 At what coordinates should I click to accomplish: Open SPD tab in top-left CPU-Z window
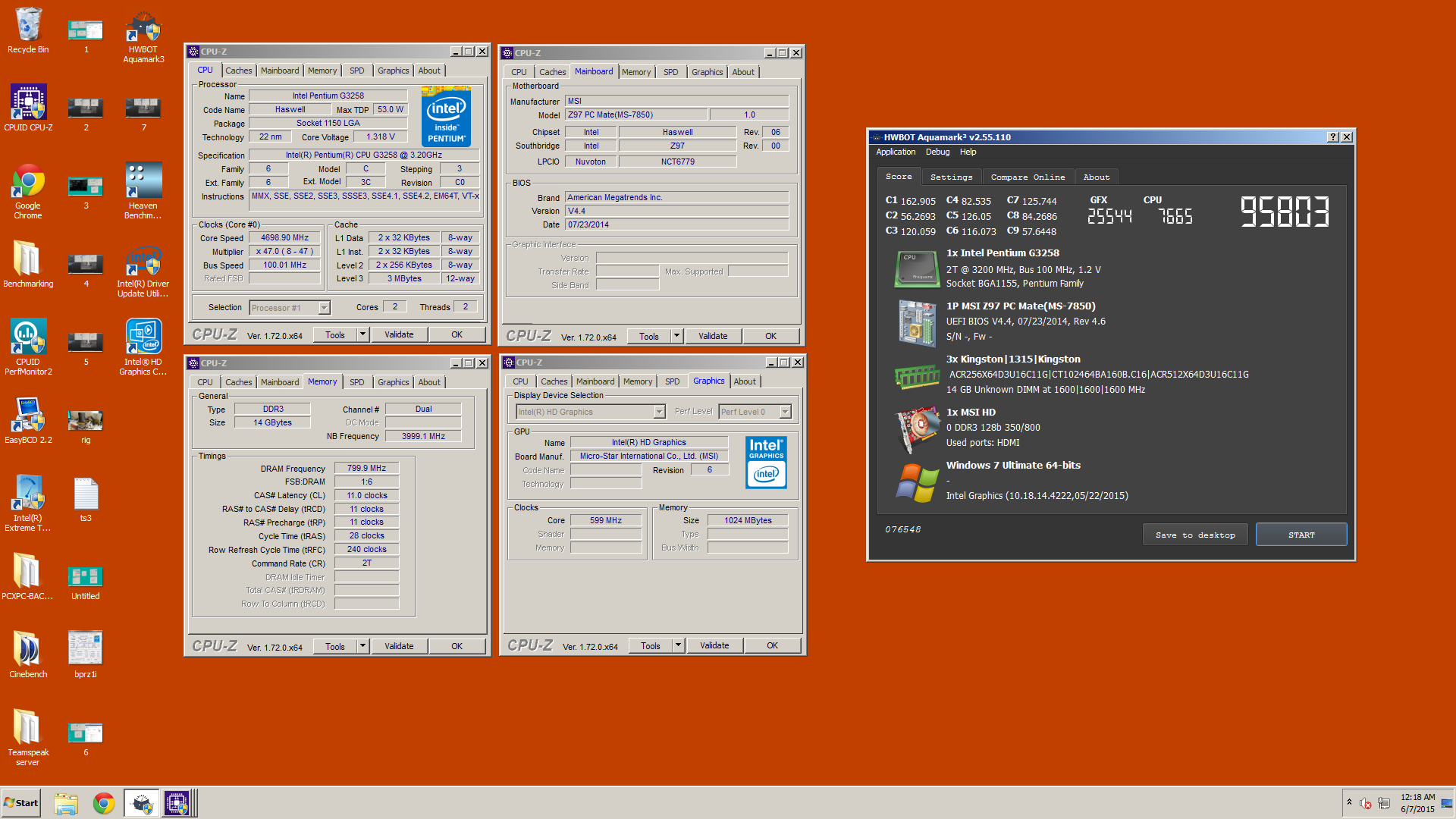(x=356, y=71)
